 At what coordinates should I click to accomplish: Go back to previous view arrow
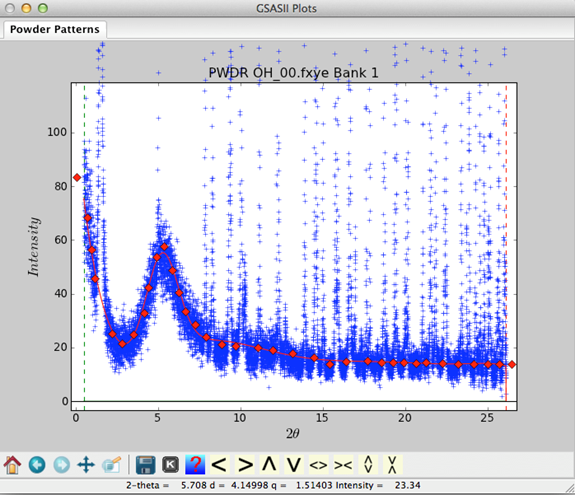pos(37,465)
